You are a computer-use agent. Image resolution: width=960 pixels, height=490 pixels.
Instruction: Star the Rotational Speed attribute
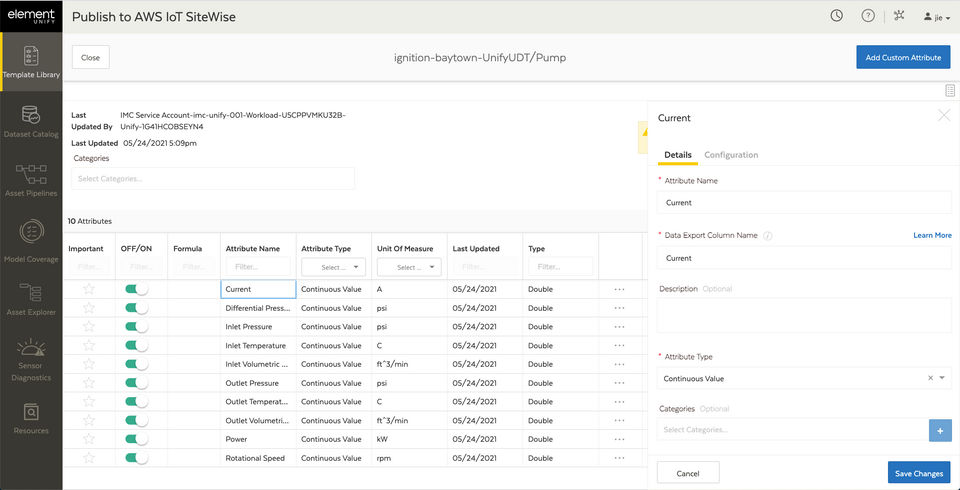[89, 458]
